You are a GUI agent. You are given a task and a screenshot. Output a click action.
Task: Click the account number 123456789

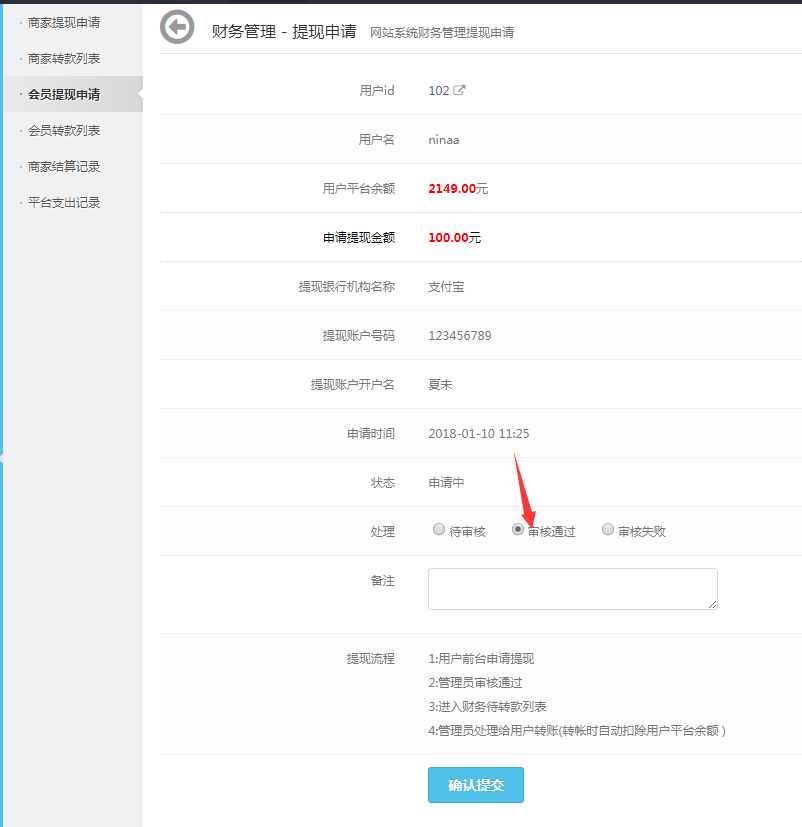click(x=459, y=336)
